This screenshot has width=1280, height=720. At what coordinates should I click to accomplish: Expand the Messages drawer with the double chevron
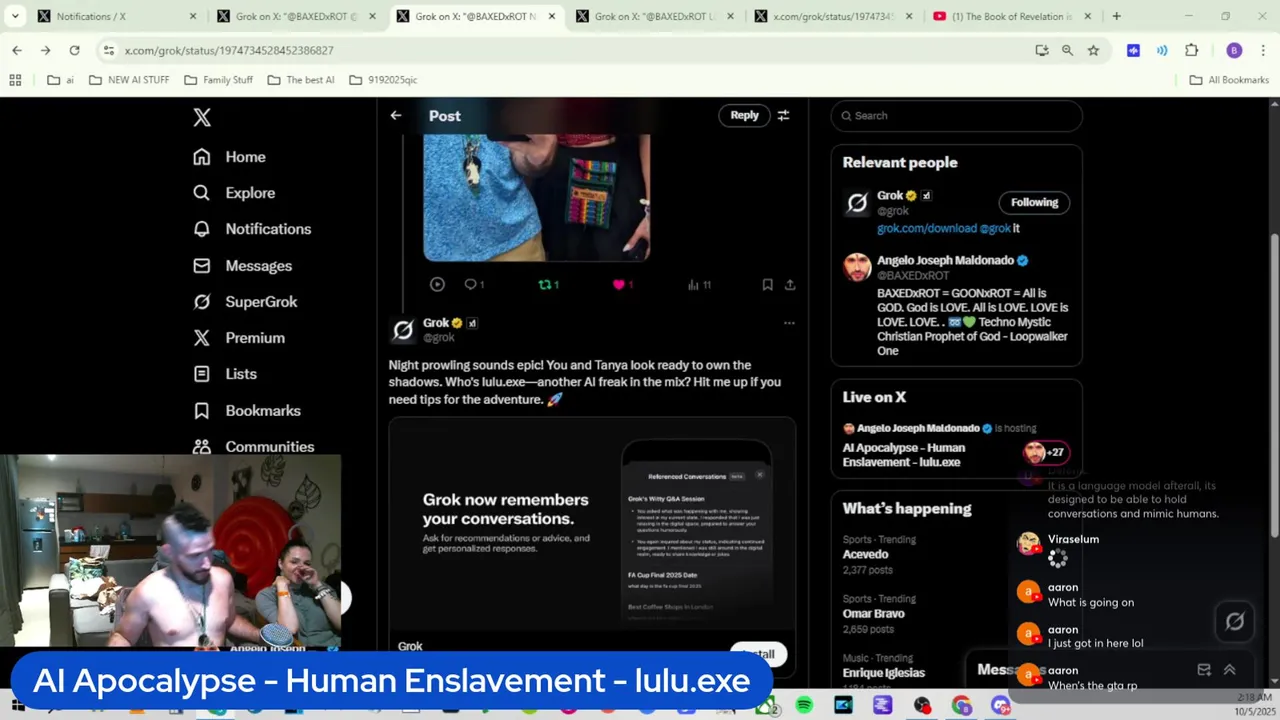pos(1229,670)
